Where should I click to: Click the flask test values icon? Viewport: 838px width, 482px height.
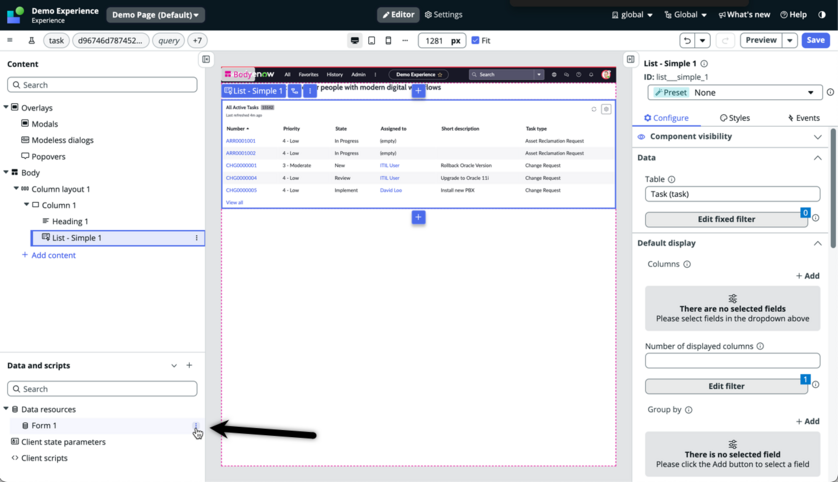[x=32, y=40]
